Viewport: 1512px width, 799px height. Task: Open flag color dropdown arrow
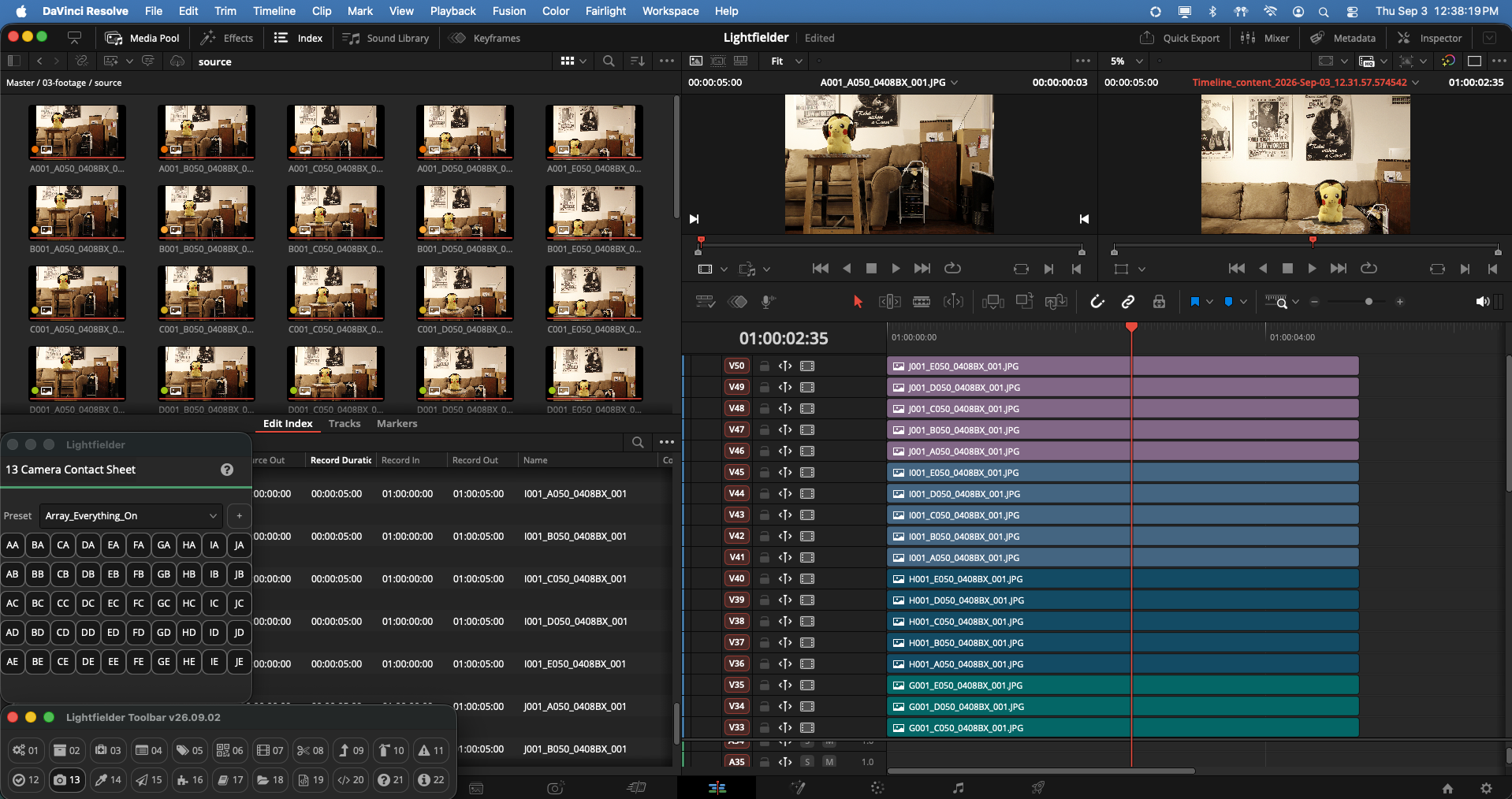[1209, 302]
